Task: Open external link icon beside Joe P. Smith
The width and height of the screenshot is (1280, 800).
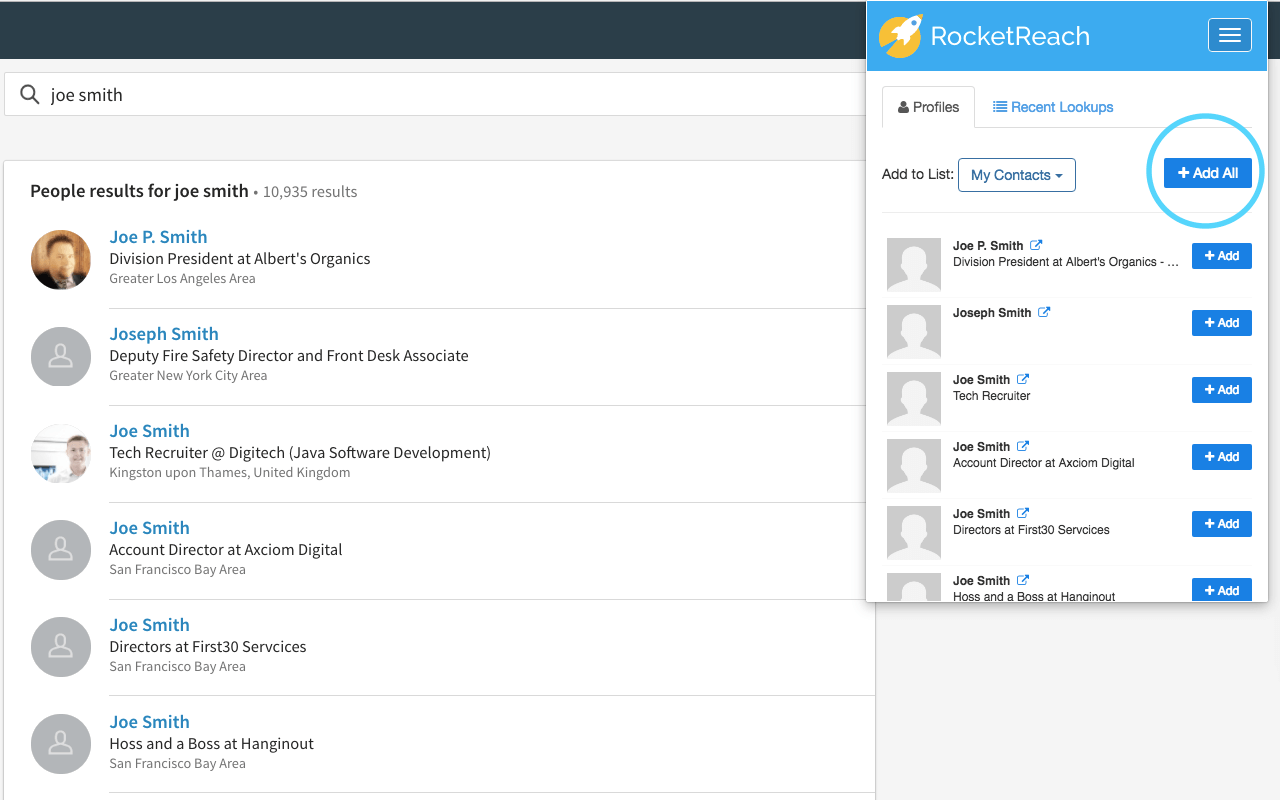Action: [1037, 245]
